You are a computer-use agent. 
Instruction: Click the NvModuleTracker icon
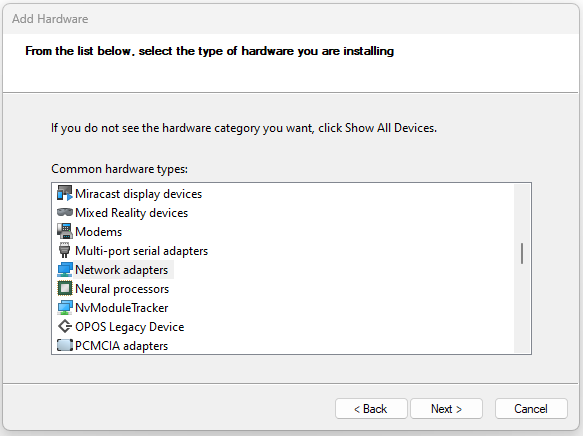click(64, 307)
